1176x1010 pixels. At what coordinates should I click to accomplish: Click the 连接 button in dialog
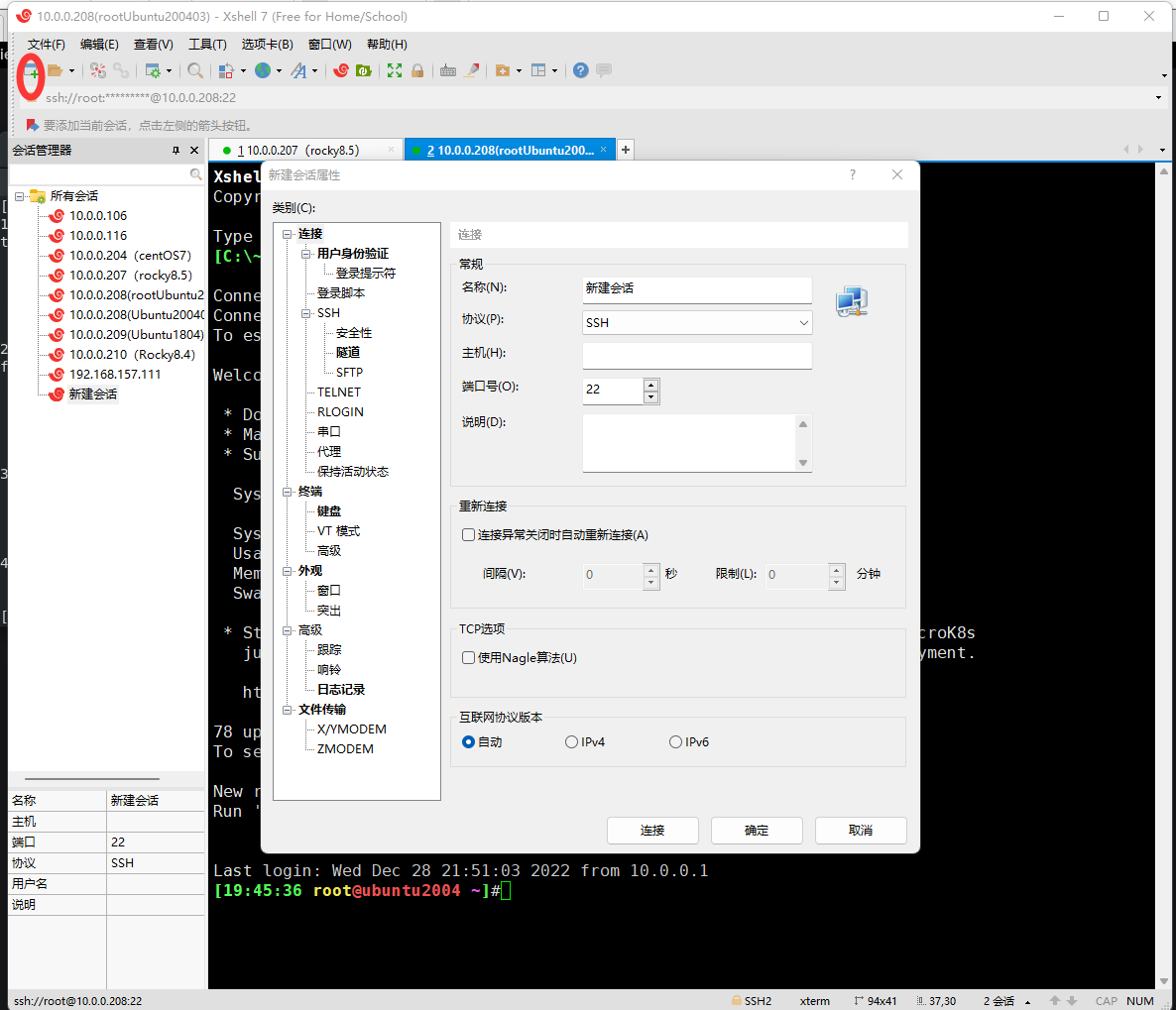652,831
